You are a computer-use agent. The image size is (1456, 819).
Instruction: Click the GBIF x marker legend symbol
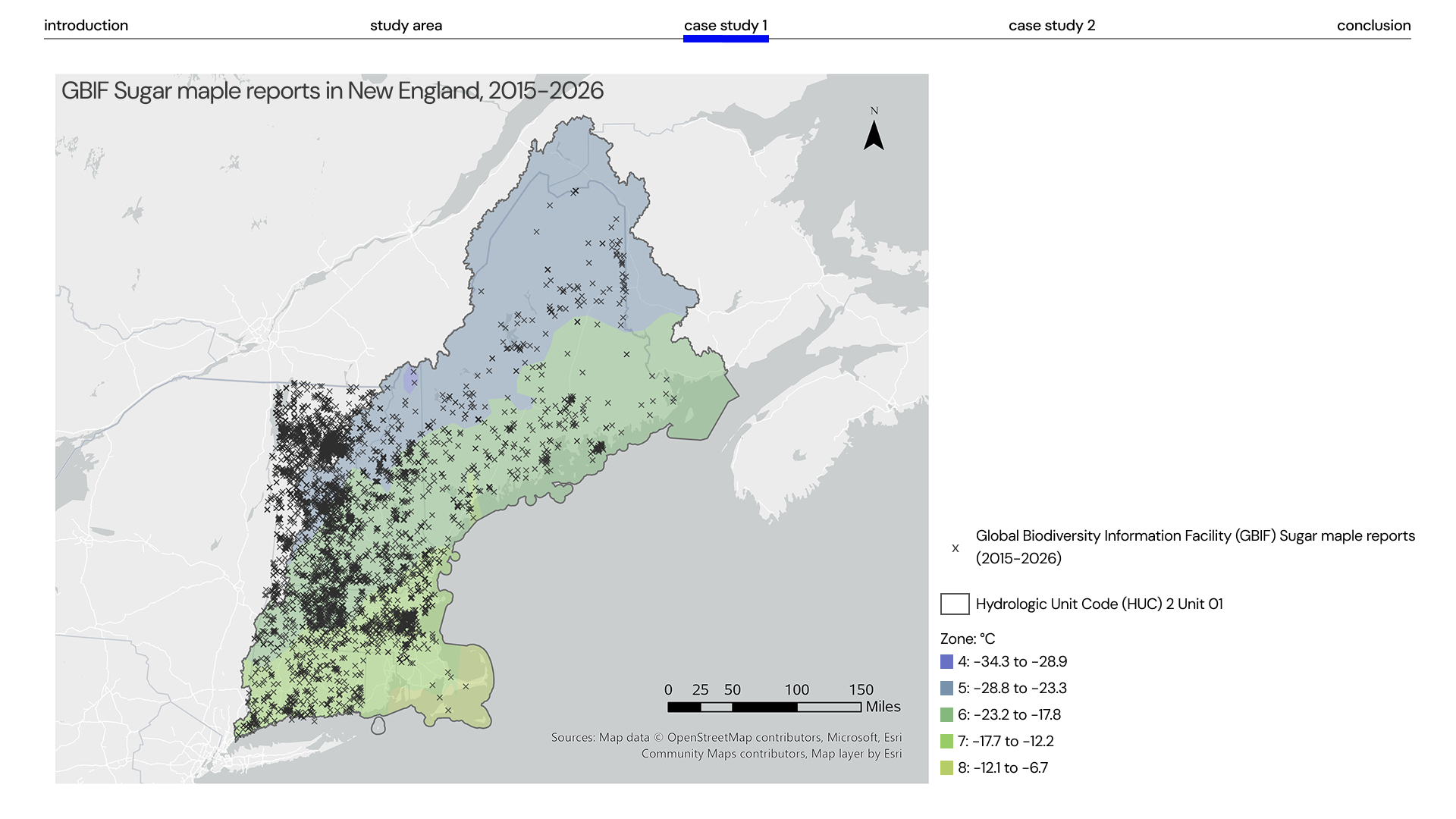(x=955, y=548)
